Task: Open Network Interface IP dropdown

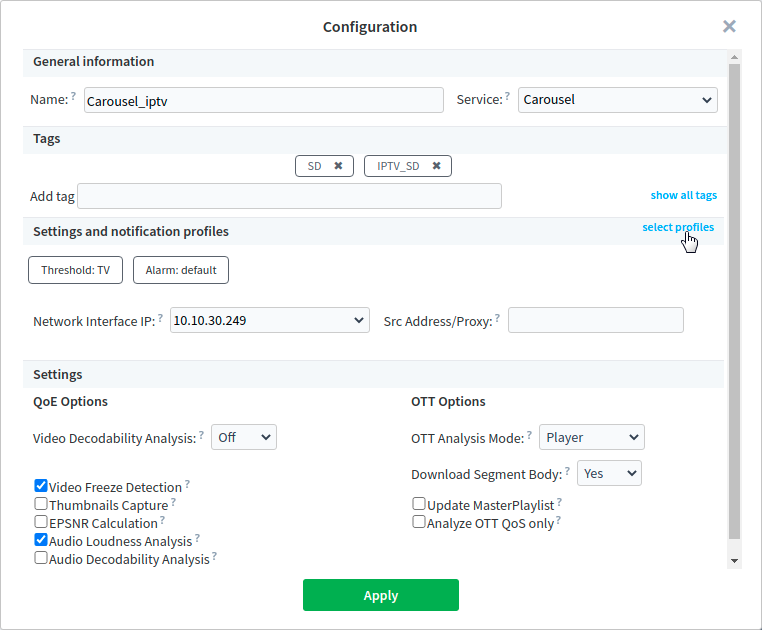Action: 270,320
